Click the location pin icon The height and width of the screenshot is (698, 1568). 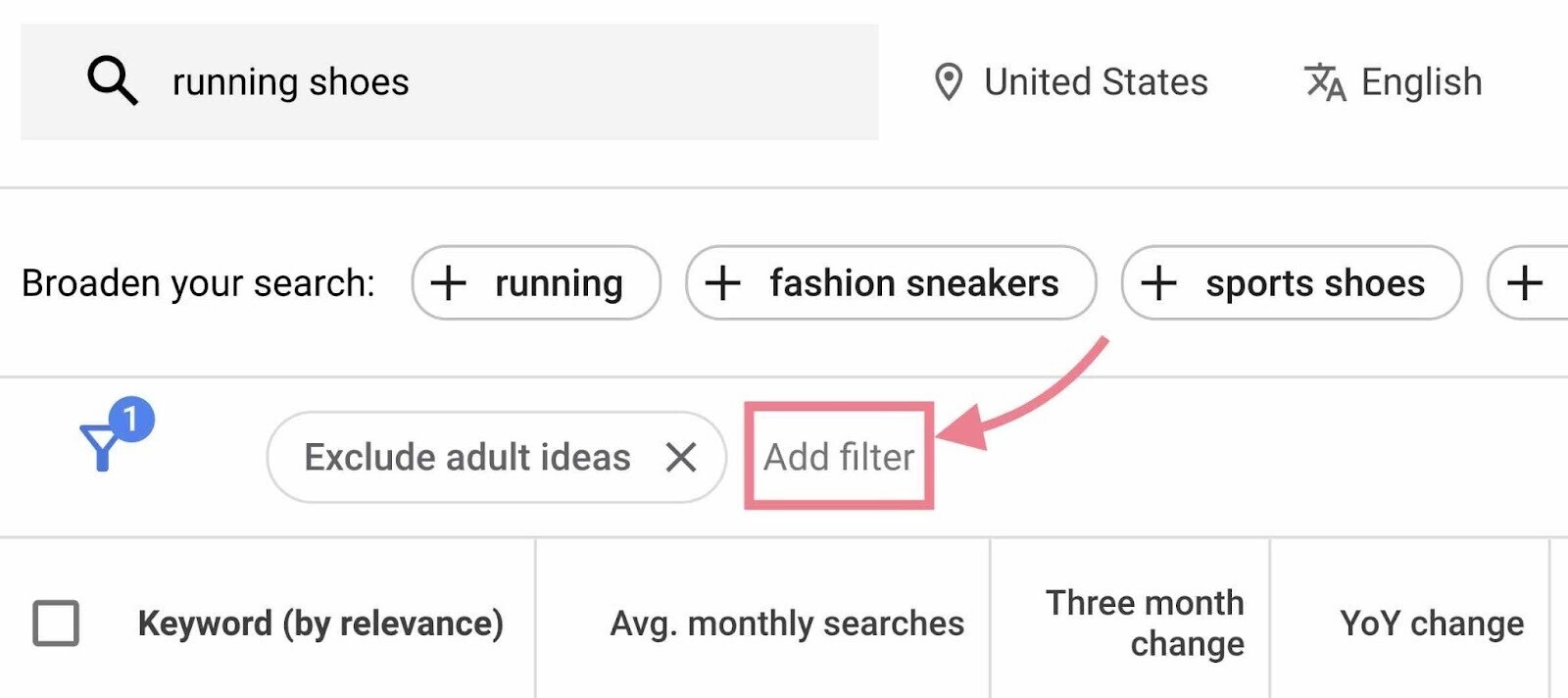(x=949, y=82)
